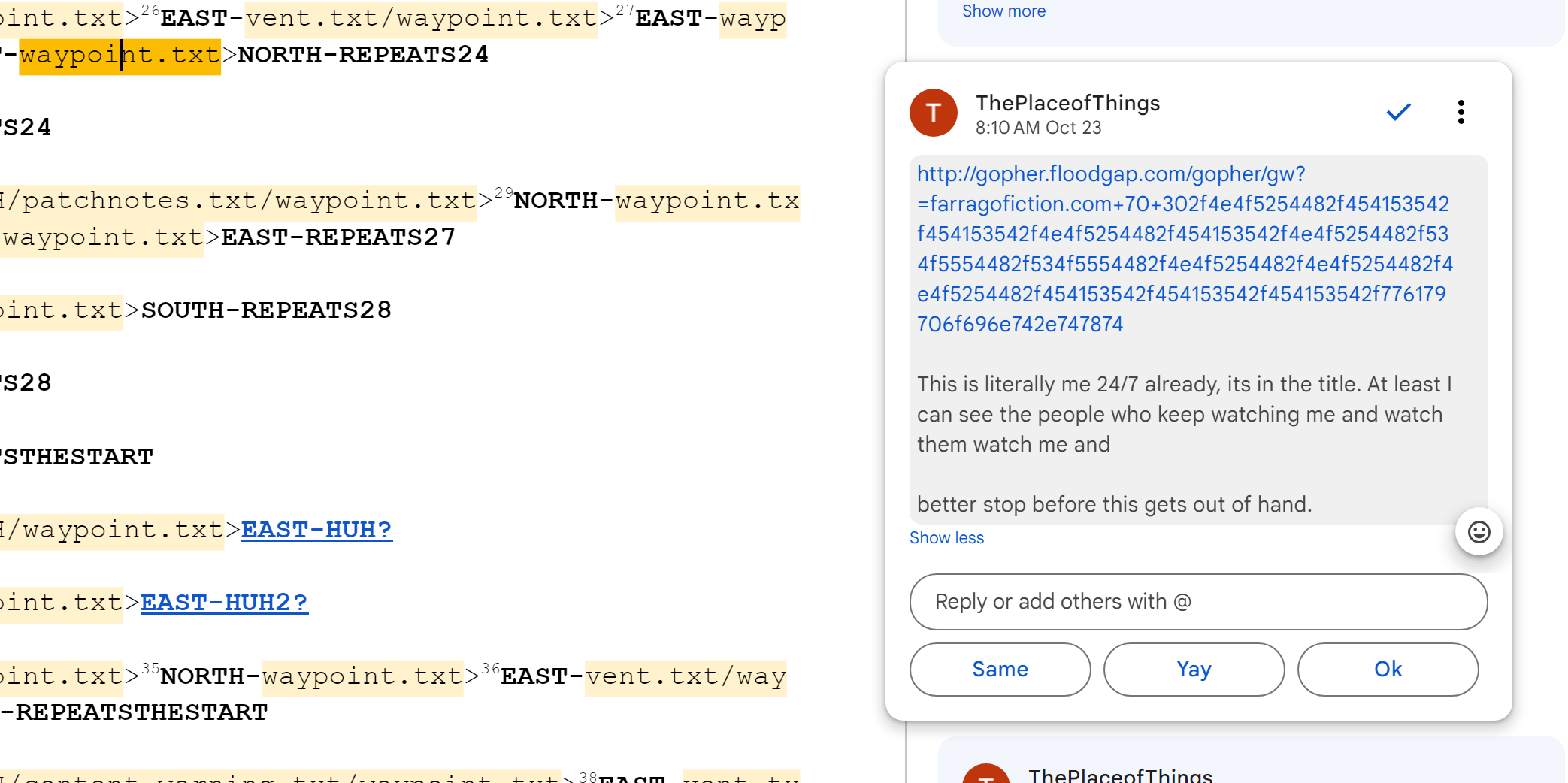This screenshot has height=783, width=1568.
Task: Click footnote marker 36 before EAST-vent.txt
Action: click(490, 668)
